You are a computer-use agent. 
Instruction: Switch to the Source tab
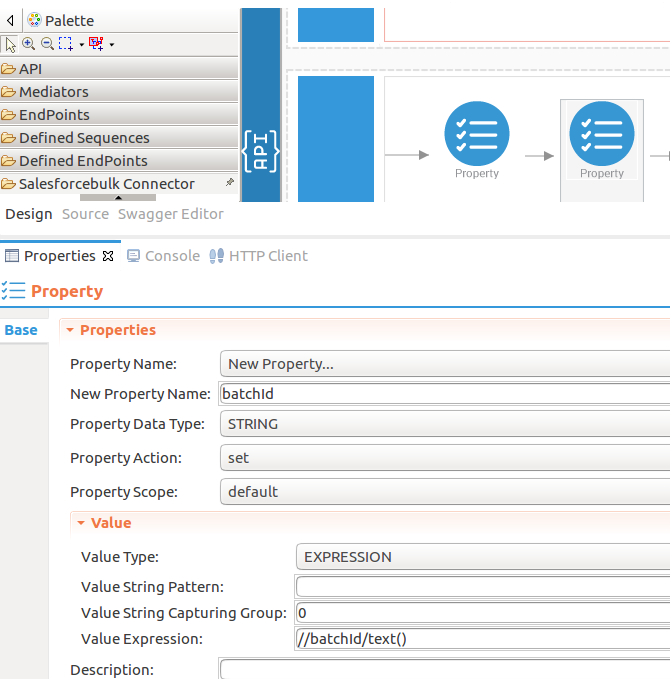click(85, 214)
